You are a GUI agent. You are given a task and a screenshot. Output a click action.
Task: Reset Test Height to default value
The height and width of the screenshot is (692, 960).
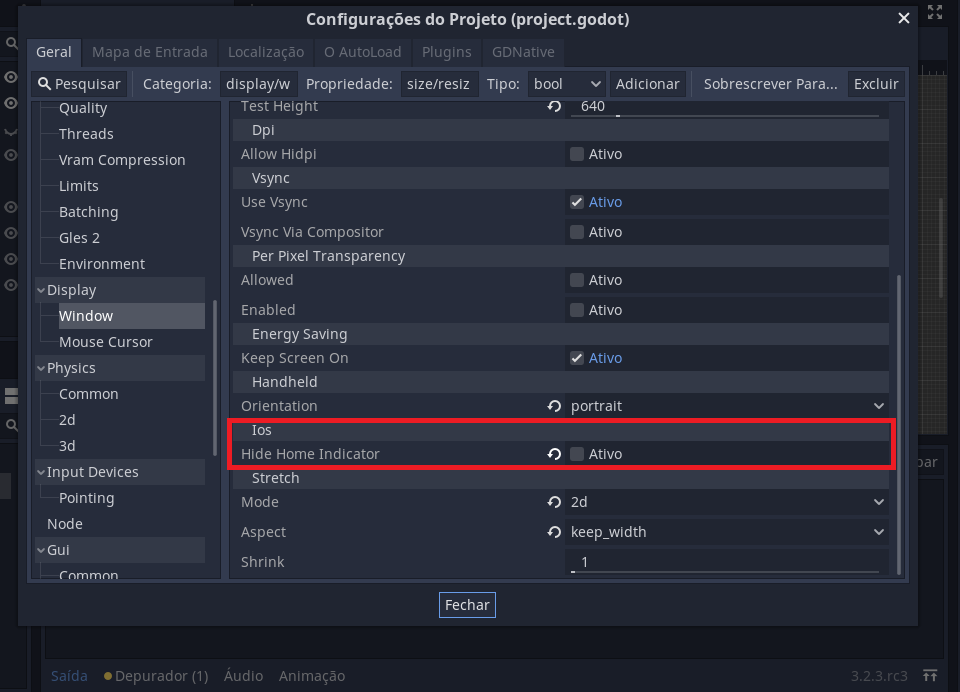554,106
